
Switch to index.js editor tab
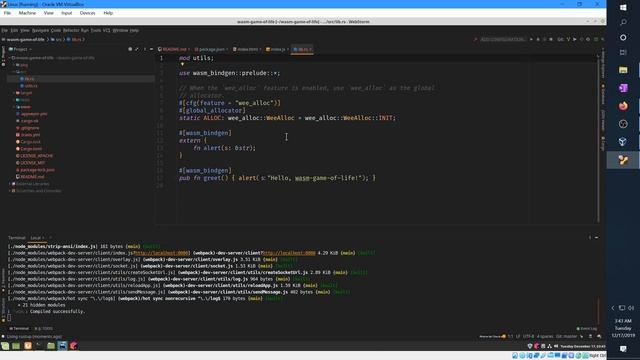click(x=277, y=49)
